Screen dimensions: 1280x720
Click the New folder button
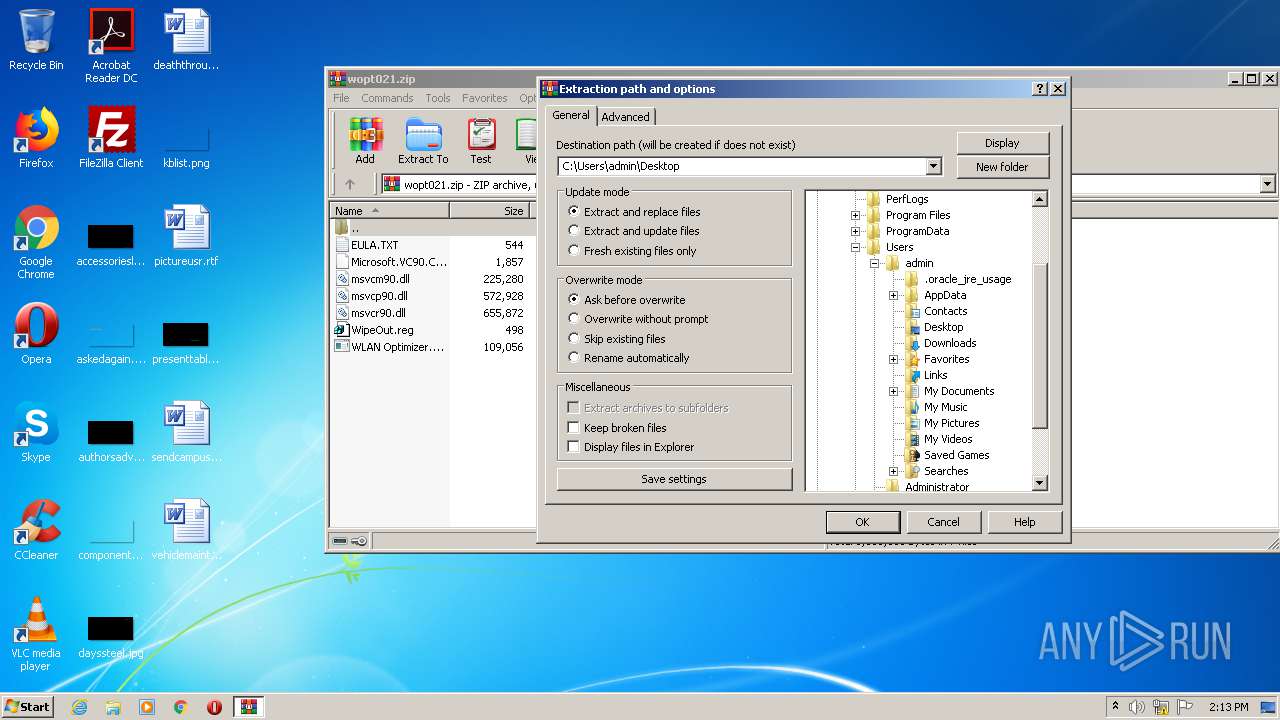click(1002, 167)
